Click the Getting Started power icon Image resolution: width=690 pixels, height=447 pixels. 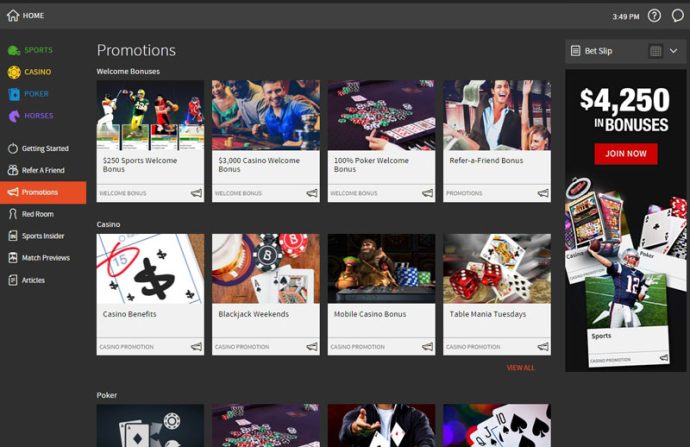click(13, 148)
